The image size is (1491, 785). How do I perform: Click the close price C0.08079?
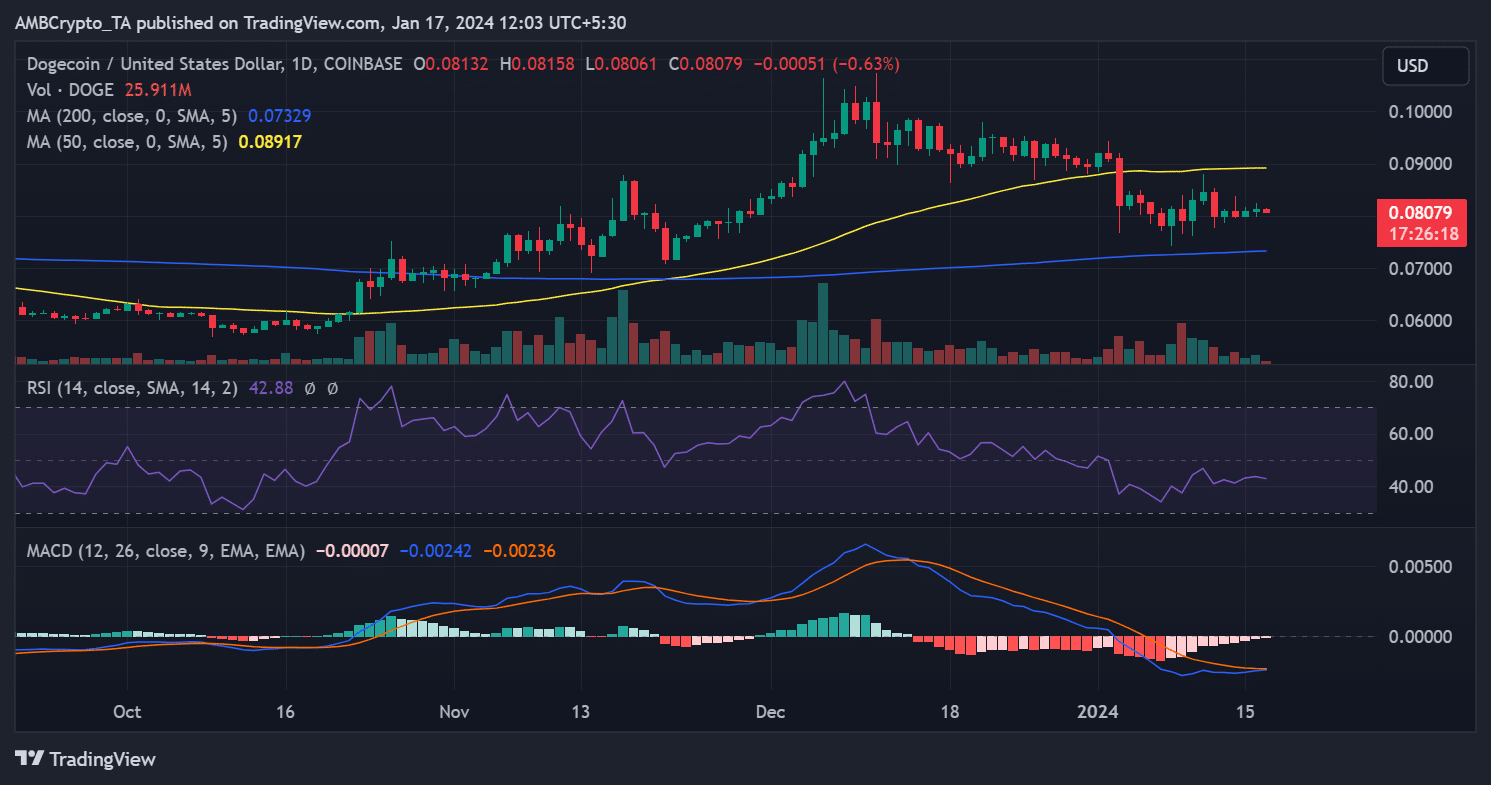[x=704, y=64]
